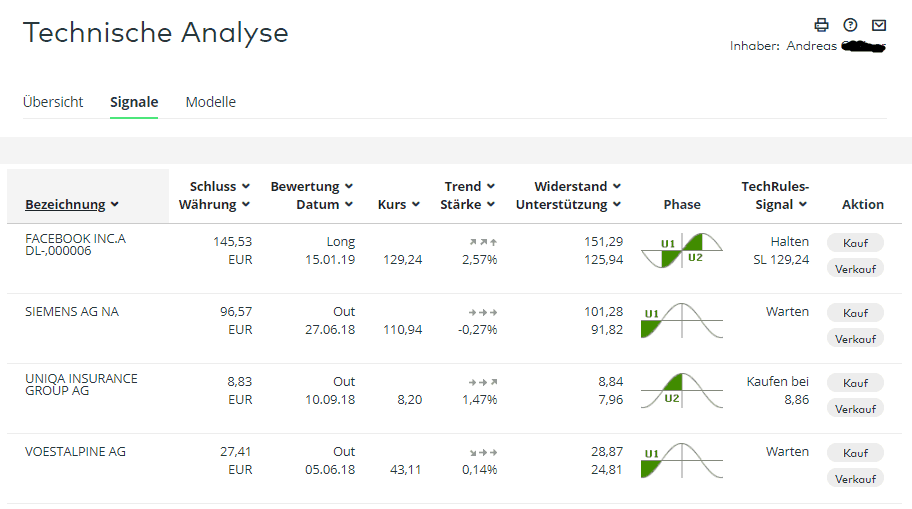Select Facebook support value 125,94
Screen dimensions: 912x509
pos(603,259)
